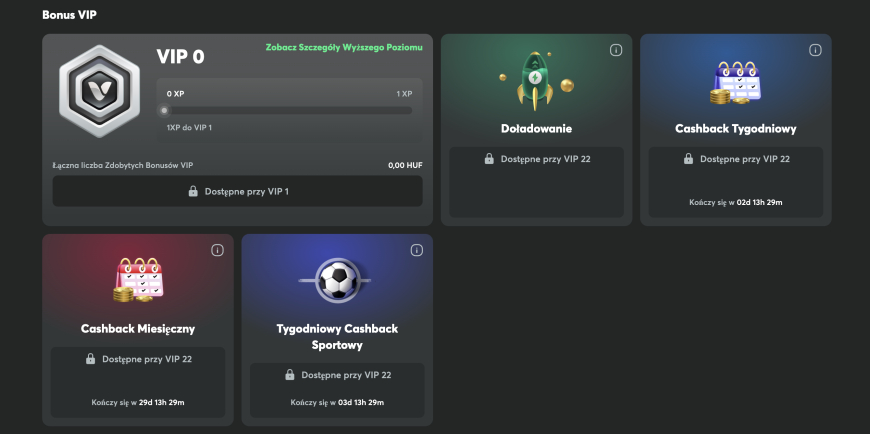Click the info icon on Doładowanie card

tap(616, 50)
